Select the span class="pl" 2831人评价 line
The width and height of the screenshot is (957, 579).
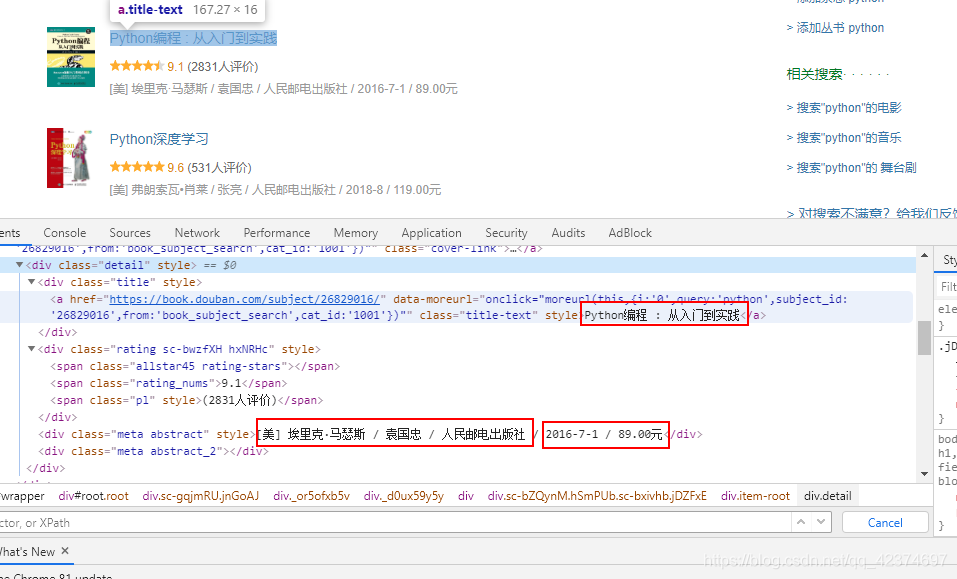pos(186,400)
